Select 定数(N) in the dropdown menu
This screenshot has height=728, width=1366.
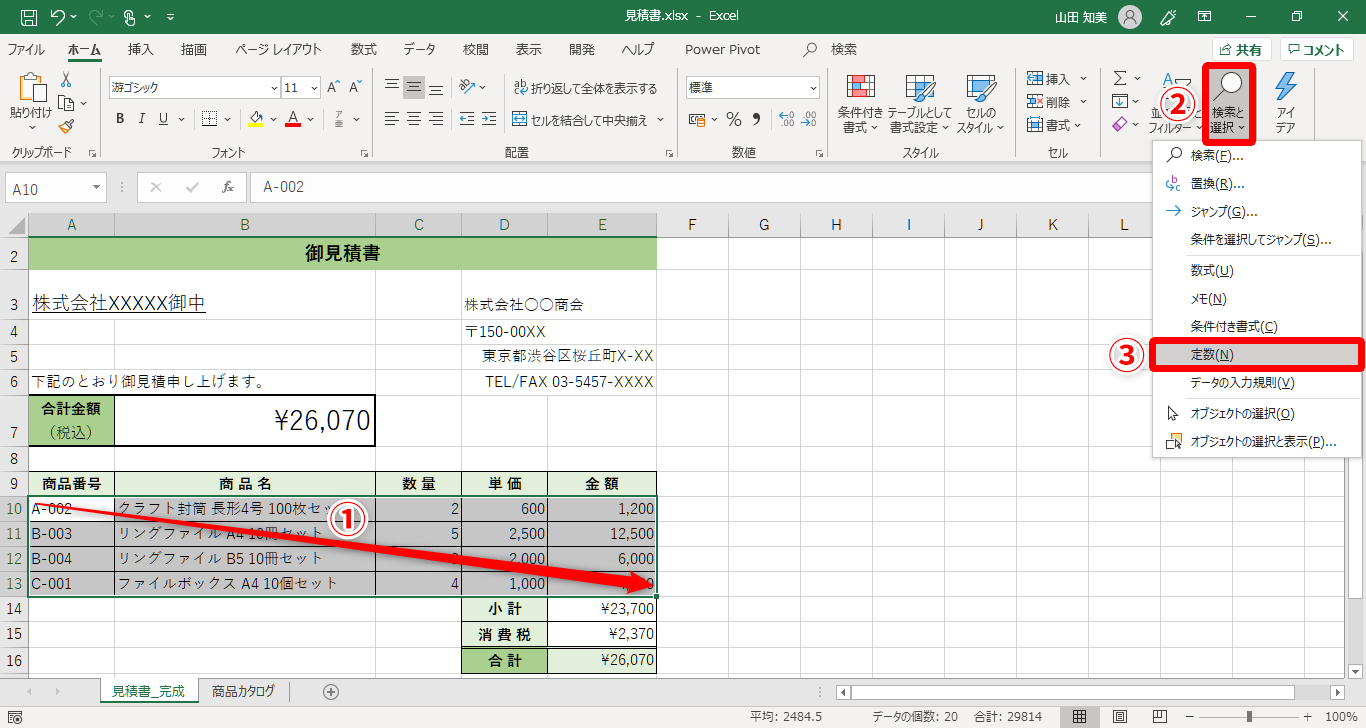click(1257, 355)
